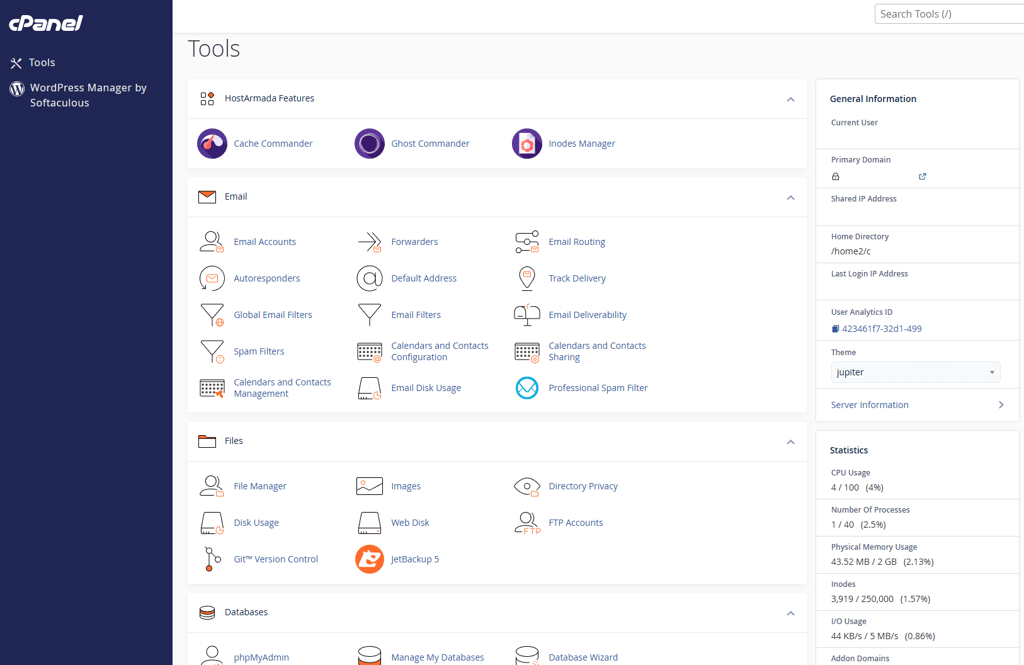
Task: Click the Git Version Control link
Action: [276, 559]
